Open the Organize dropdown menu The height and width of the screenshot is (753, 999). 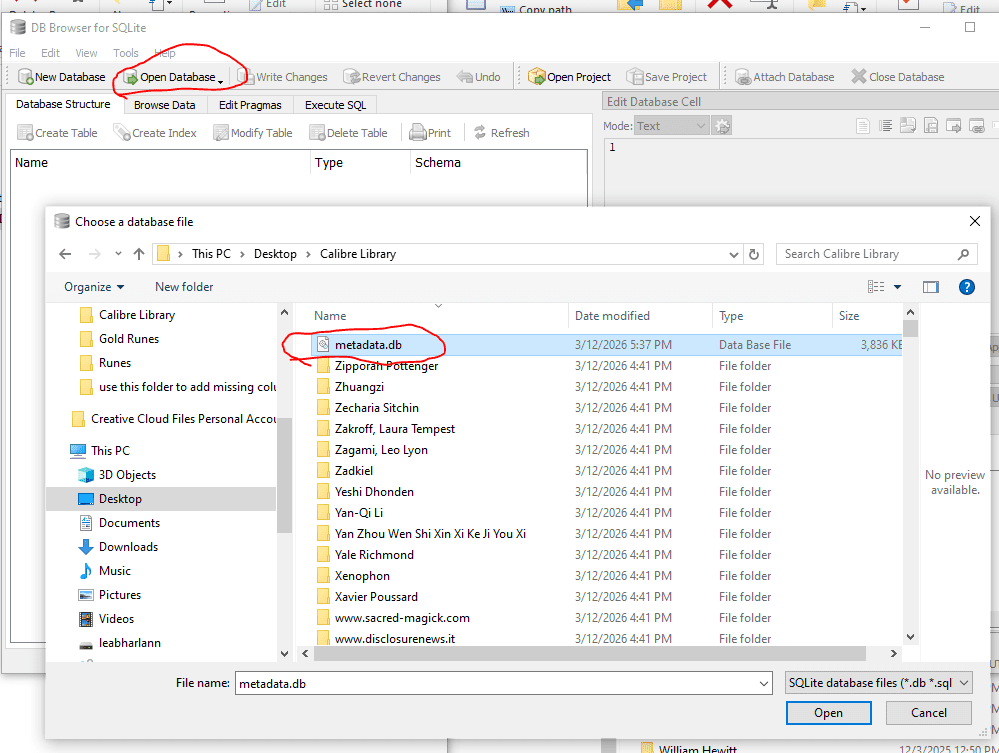pyautogui.click(x=94, y=287)
